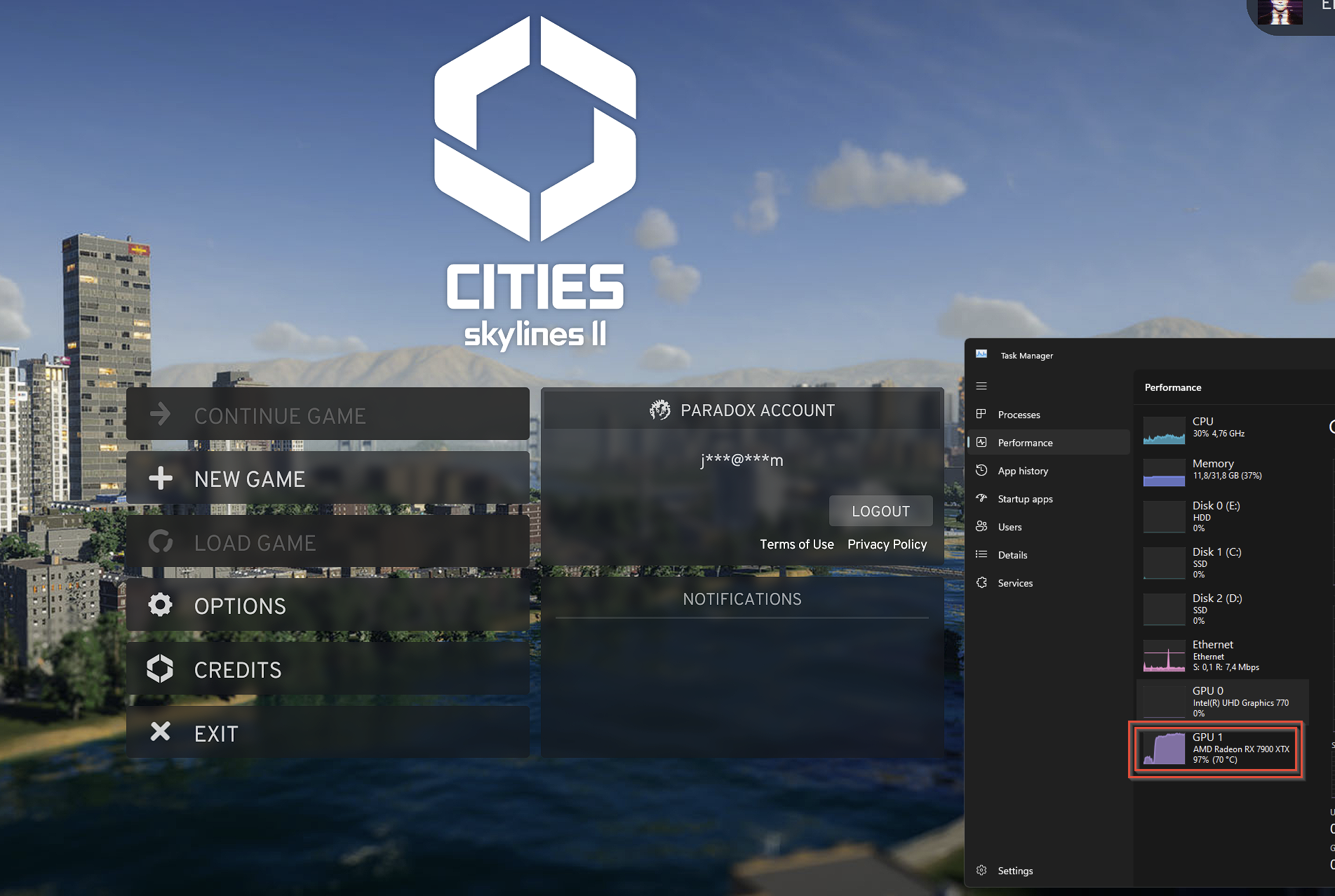Click the New Game plus icon
The image size is (1335, 896).
[x=161, y=479]
